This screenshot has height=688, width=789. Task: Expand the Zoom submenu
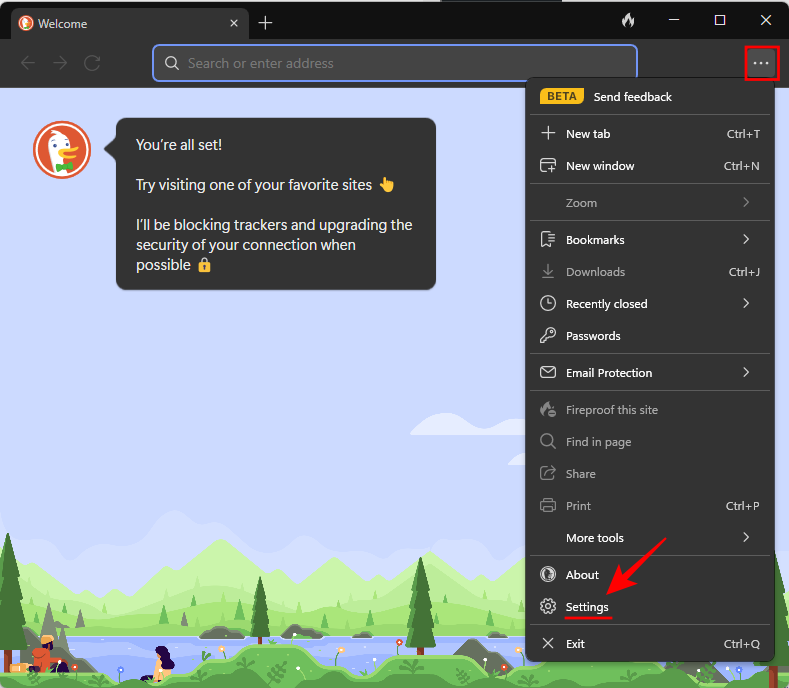[x=650, y=203]
